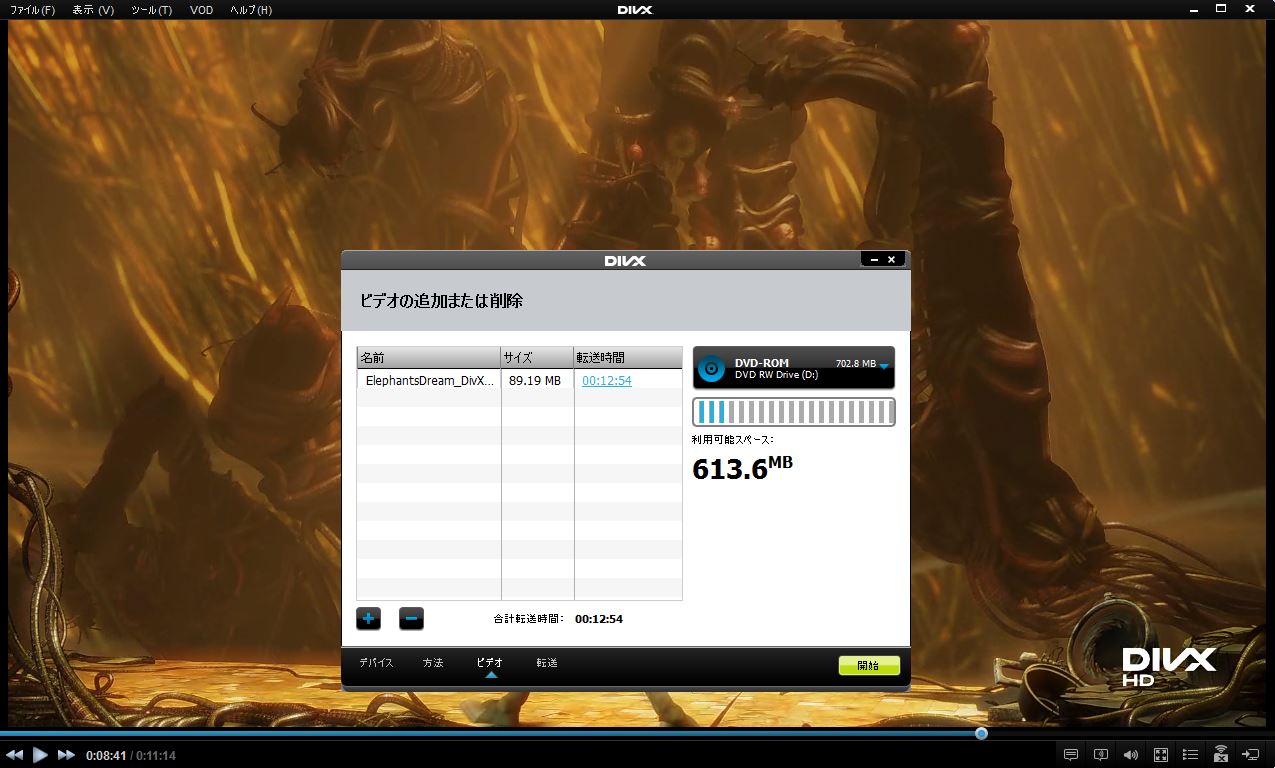Sort by the サイズ column header
Viewport: 1275px width, 768px height.
tap(537, 358)
